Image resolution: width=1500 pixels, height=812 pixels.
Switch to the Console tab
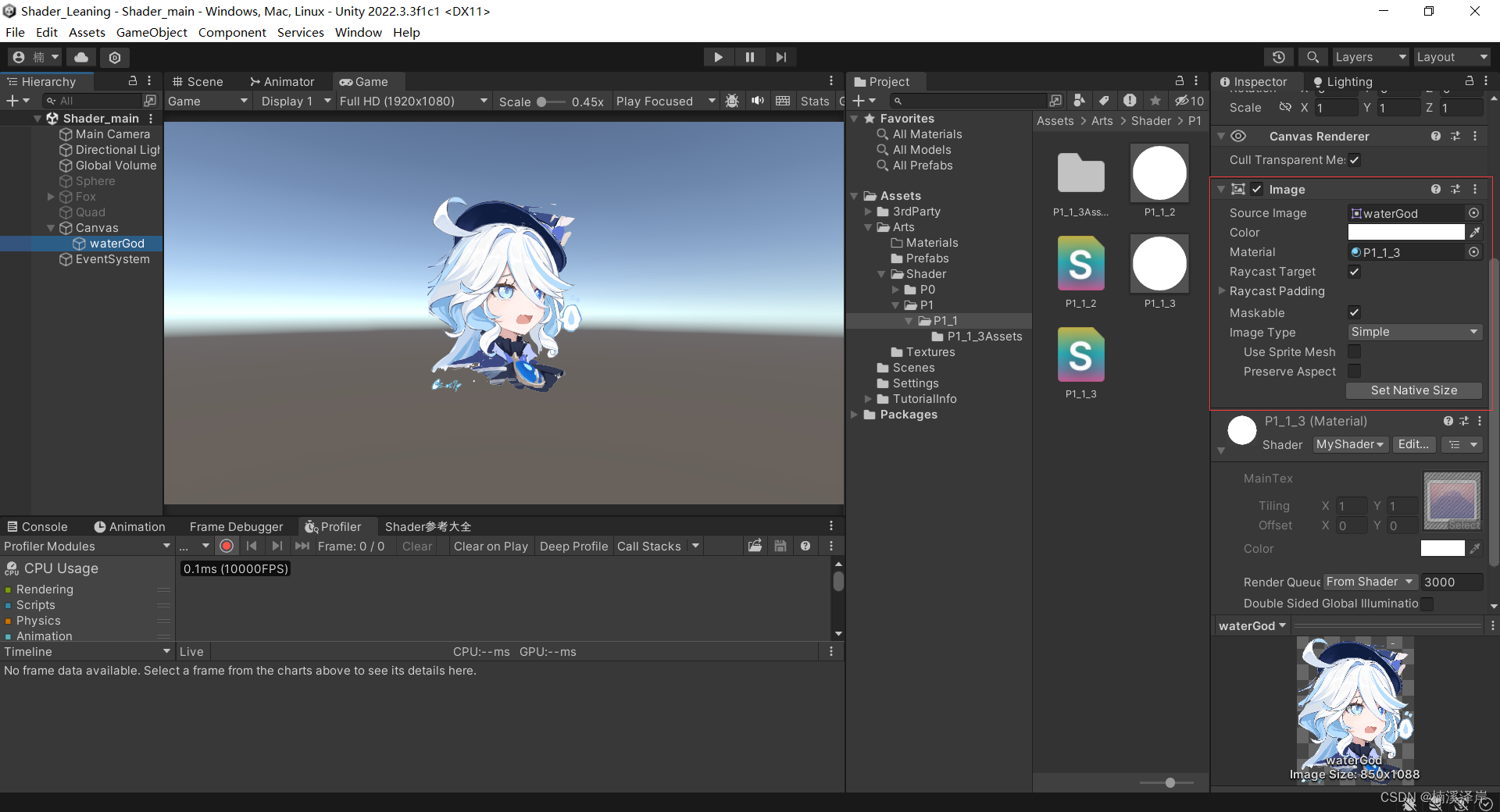37,526
